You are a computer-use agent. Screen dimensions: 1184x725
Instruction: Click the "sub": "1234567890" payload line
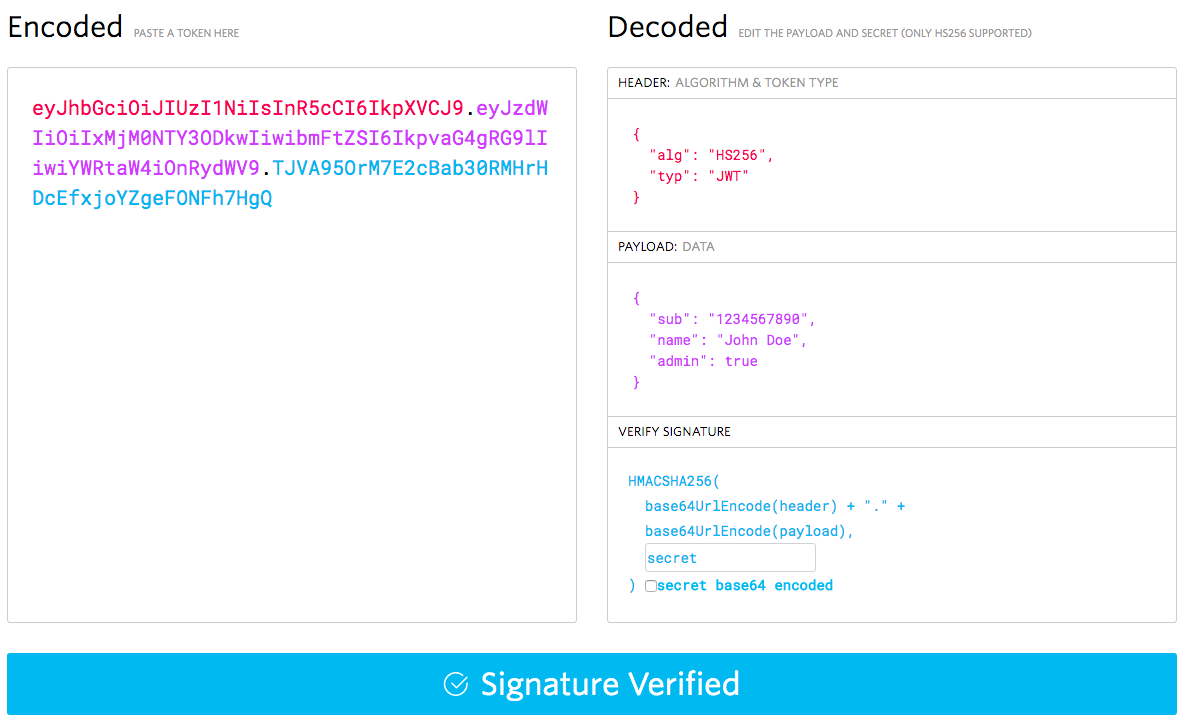click(x=733, y=319)
